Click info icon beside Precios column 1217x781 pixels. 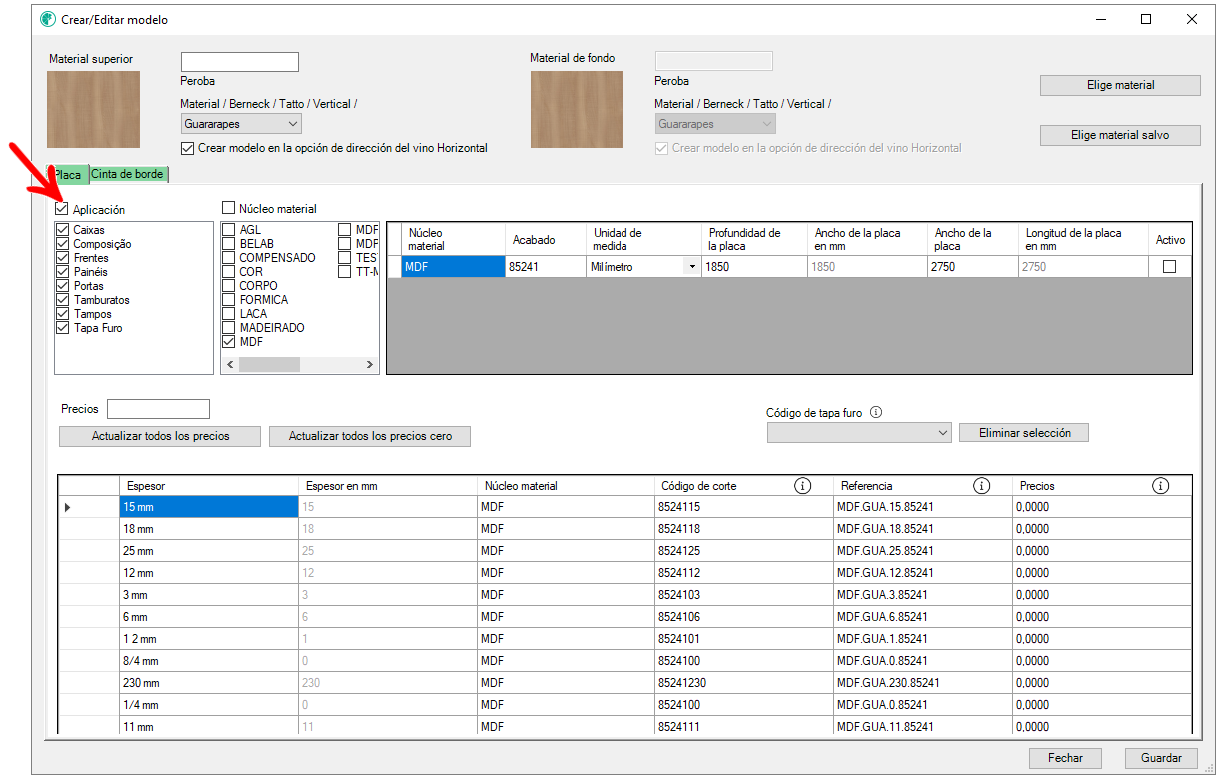(1160, 486)
